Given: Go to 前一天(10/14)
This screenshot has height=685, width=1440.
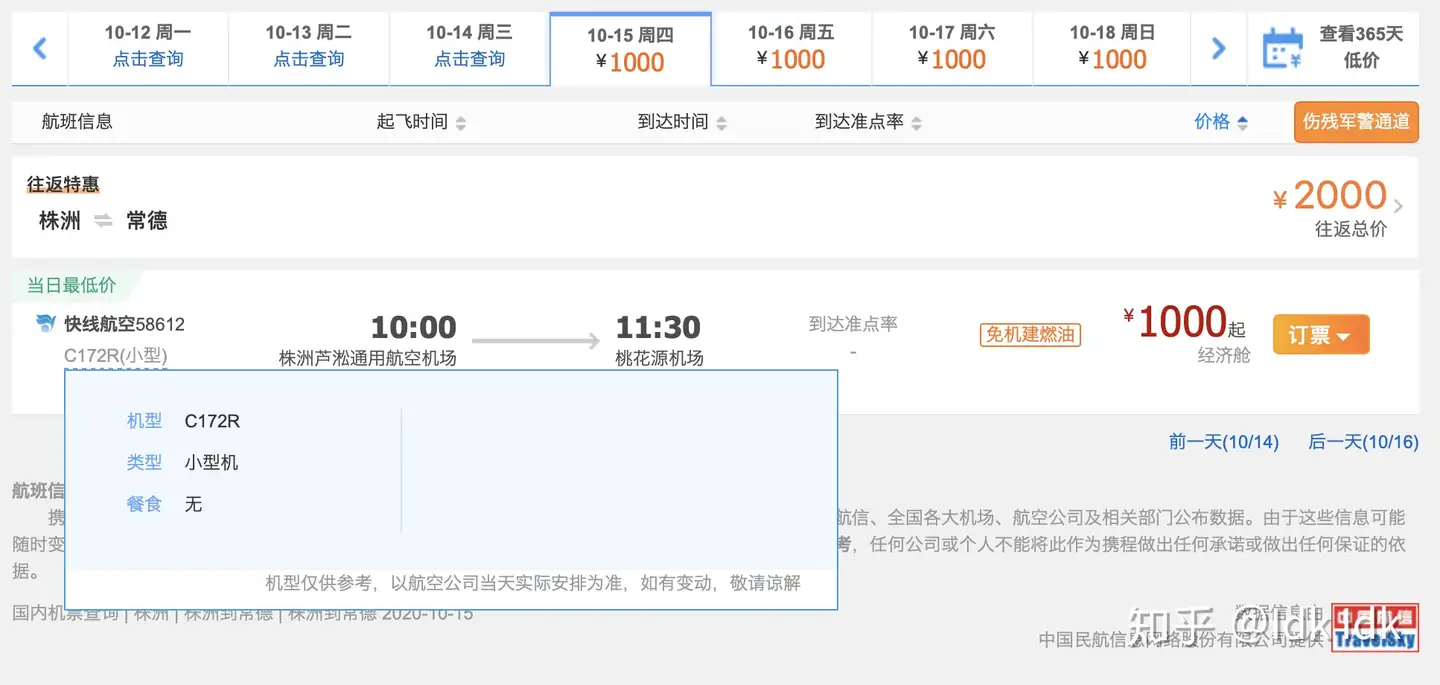Looking at the screenshot, I should pos(1224,442).
